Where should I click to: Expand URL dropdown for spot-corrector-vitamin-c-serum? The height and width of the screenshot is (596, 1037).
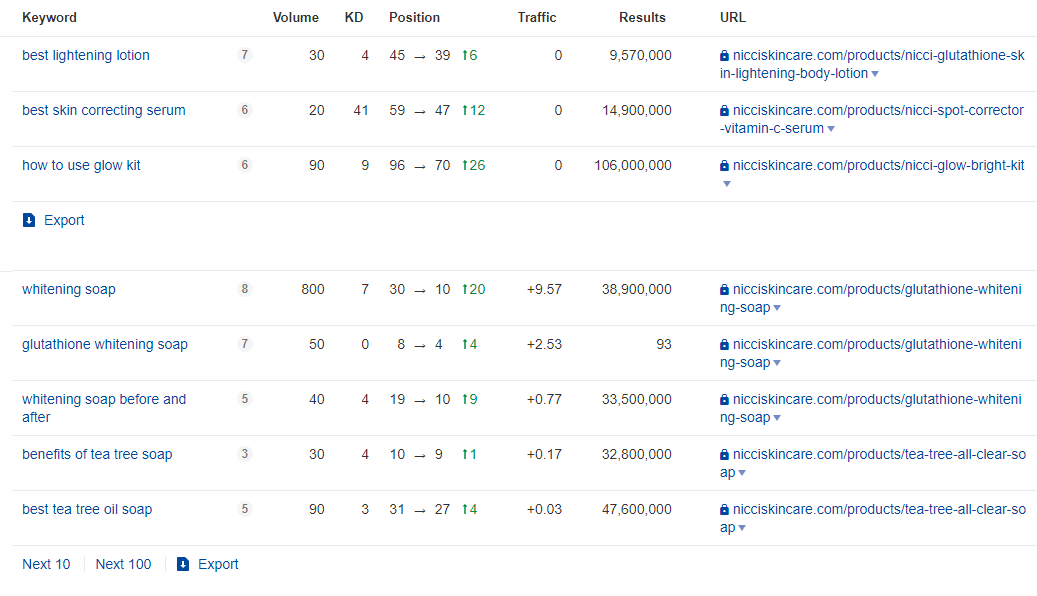point(831,129)
